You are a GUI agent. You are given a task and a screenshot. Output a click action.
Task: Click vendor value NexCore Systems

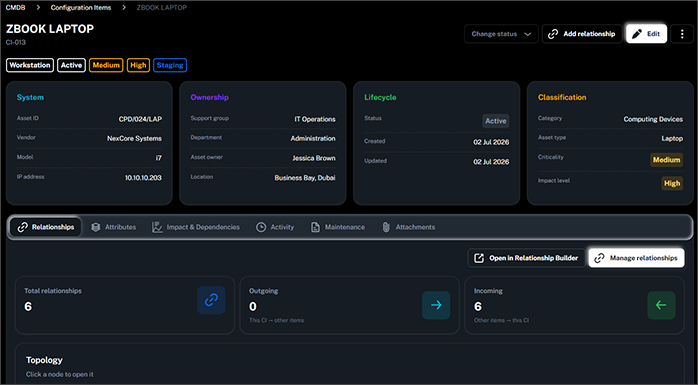[x=134, y=138]
